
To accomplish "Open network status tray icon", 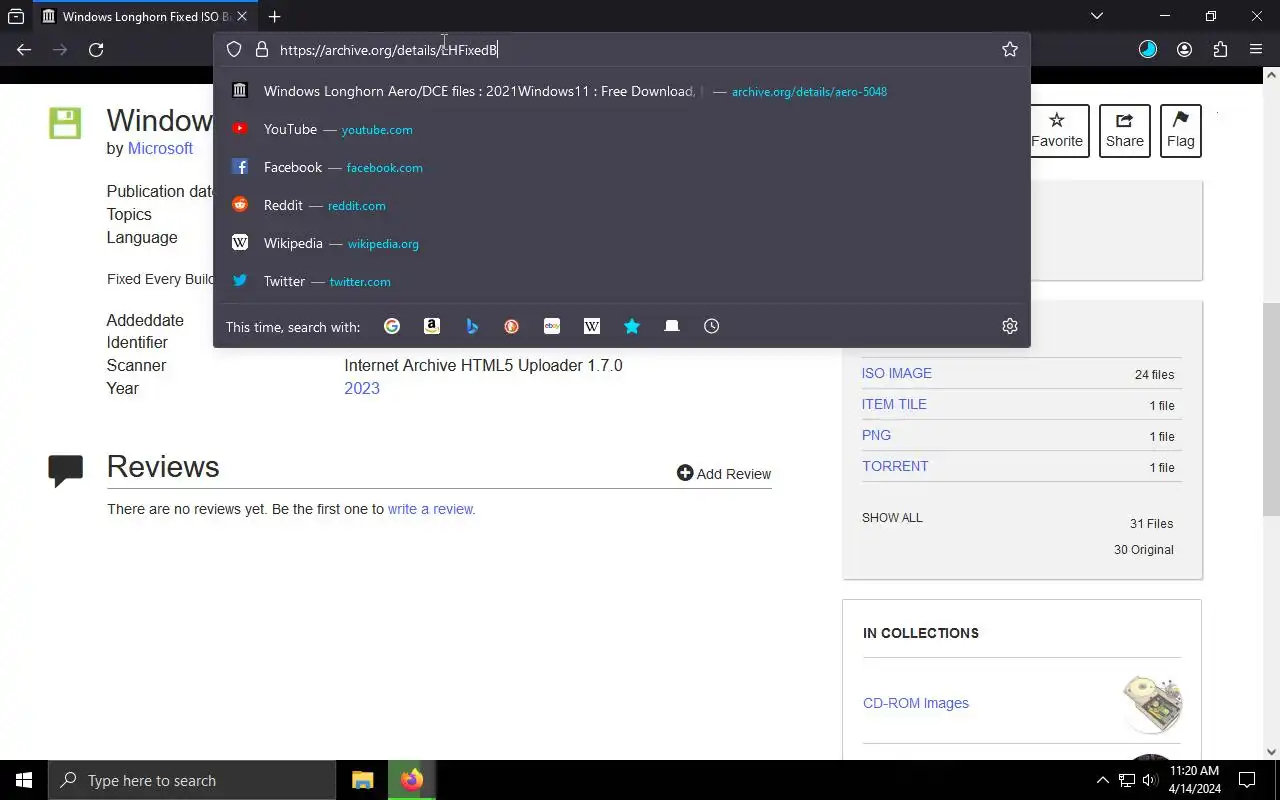I will tap(1127, 780).
